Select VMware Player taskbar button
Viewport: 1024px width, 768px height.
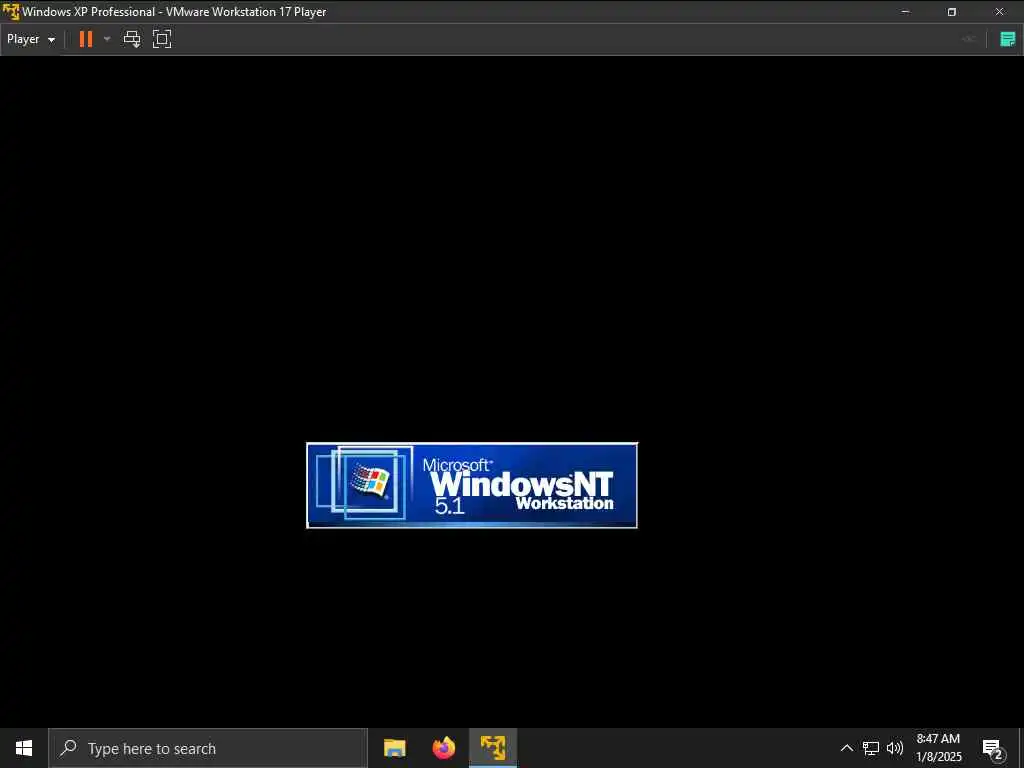point(493,748)
